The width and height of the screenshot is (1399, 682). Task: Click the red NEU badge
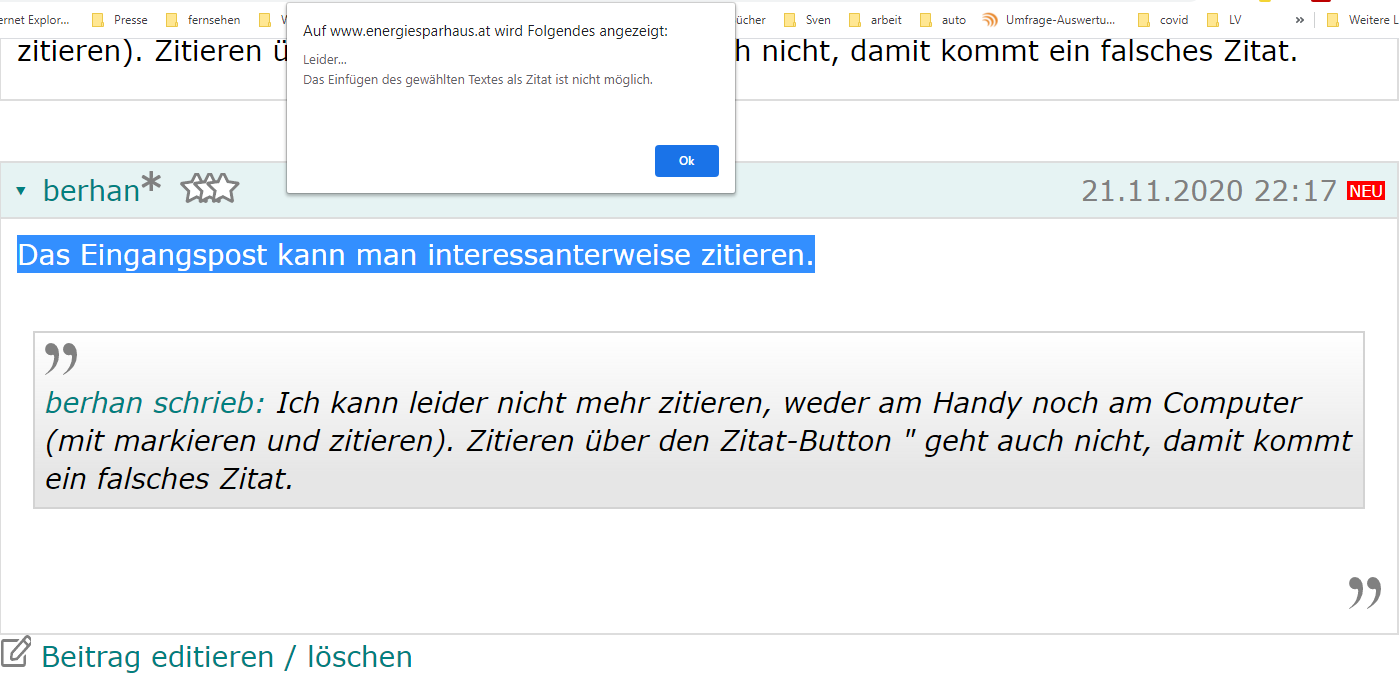(1366, 191)
